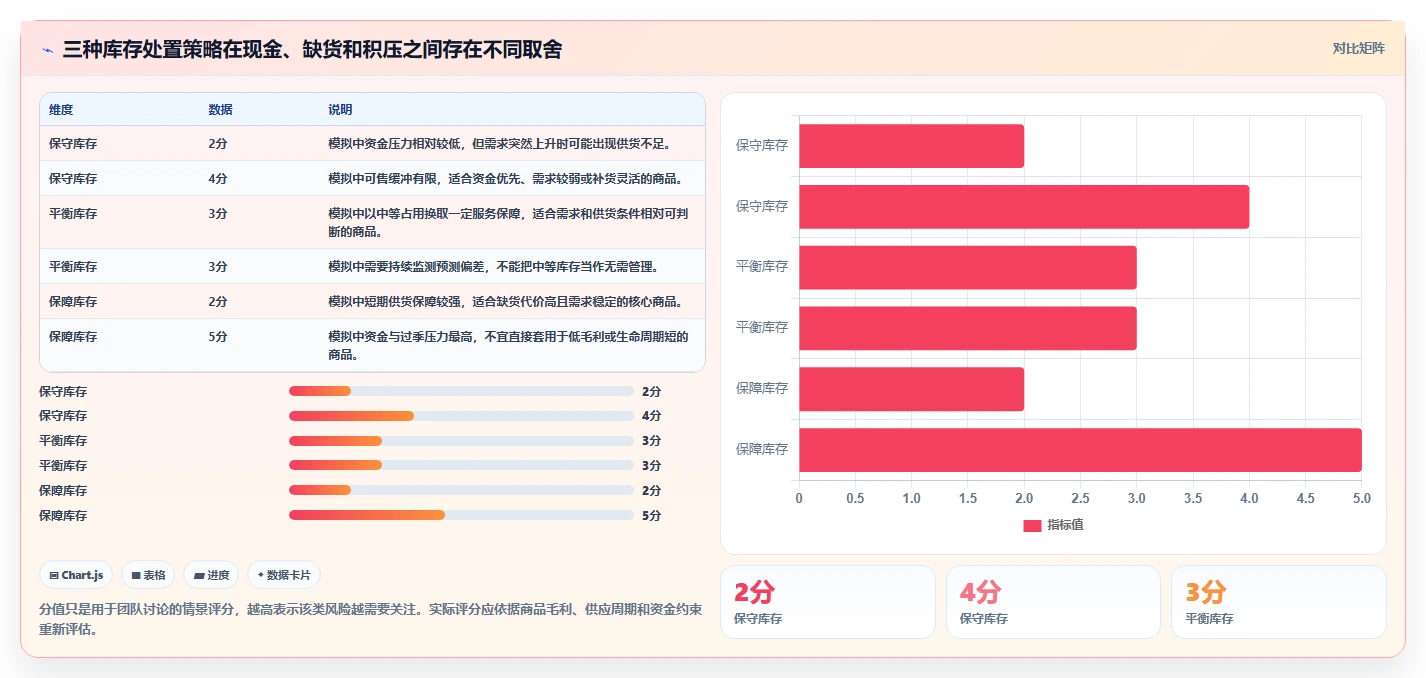Click the 保障库存 chart bar reaching 2.0
The height and width of the screenshot is (678, 1426).
911,389
